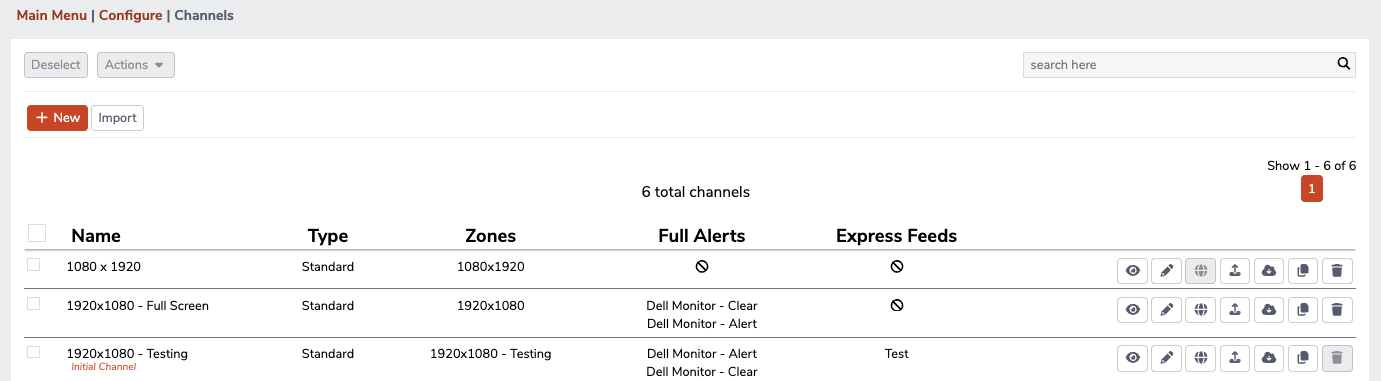Image resolution: width=1381 pixels, height=381 pixels.
Task: Duplicate the 1080 x 1920 channel (copy icon)
Action: click(1302, 270)
